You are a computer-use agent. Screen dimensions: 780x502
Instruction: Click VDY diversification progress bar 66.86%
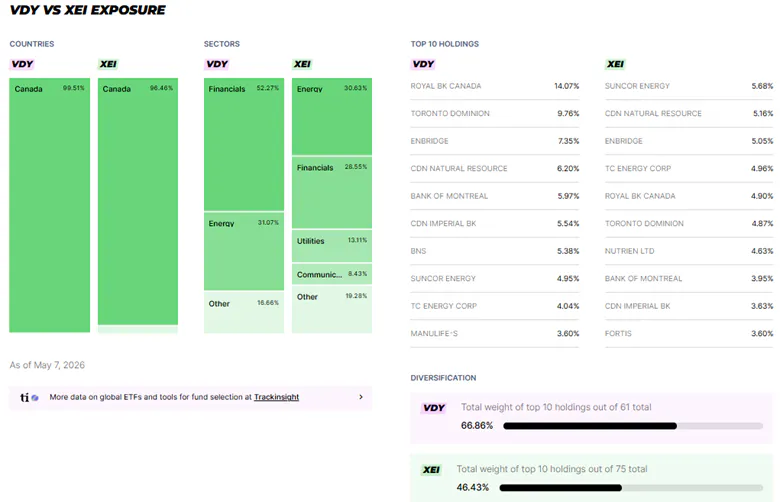tap(633, 426)
